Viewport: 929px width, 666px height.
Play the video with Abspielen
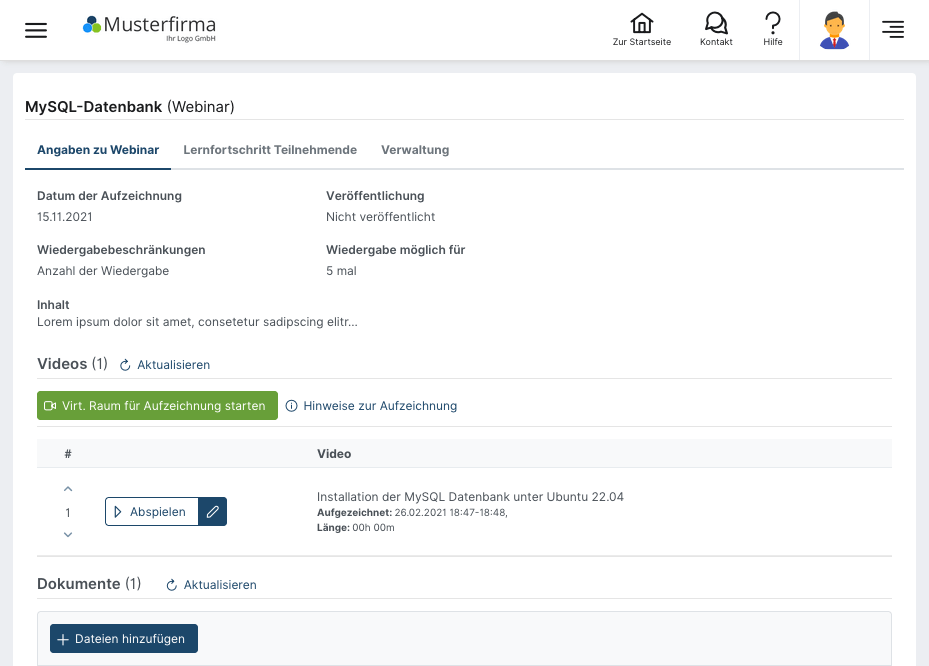152,511
